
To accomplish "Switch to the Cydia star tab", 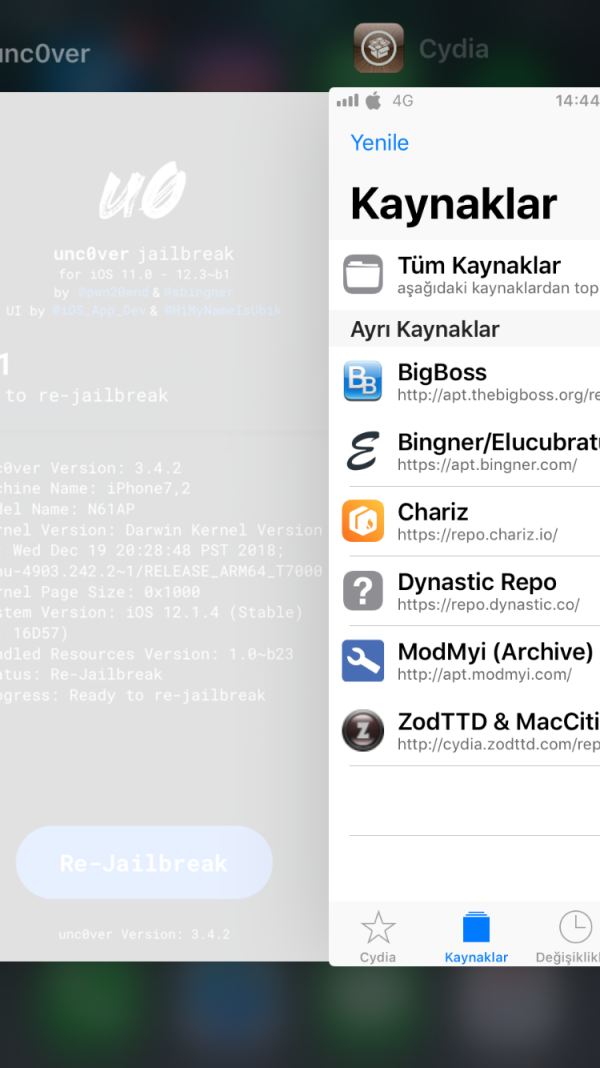I will coord(378,937).
